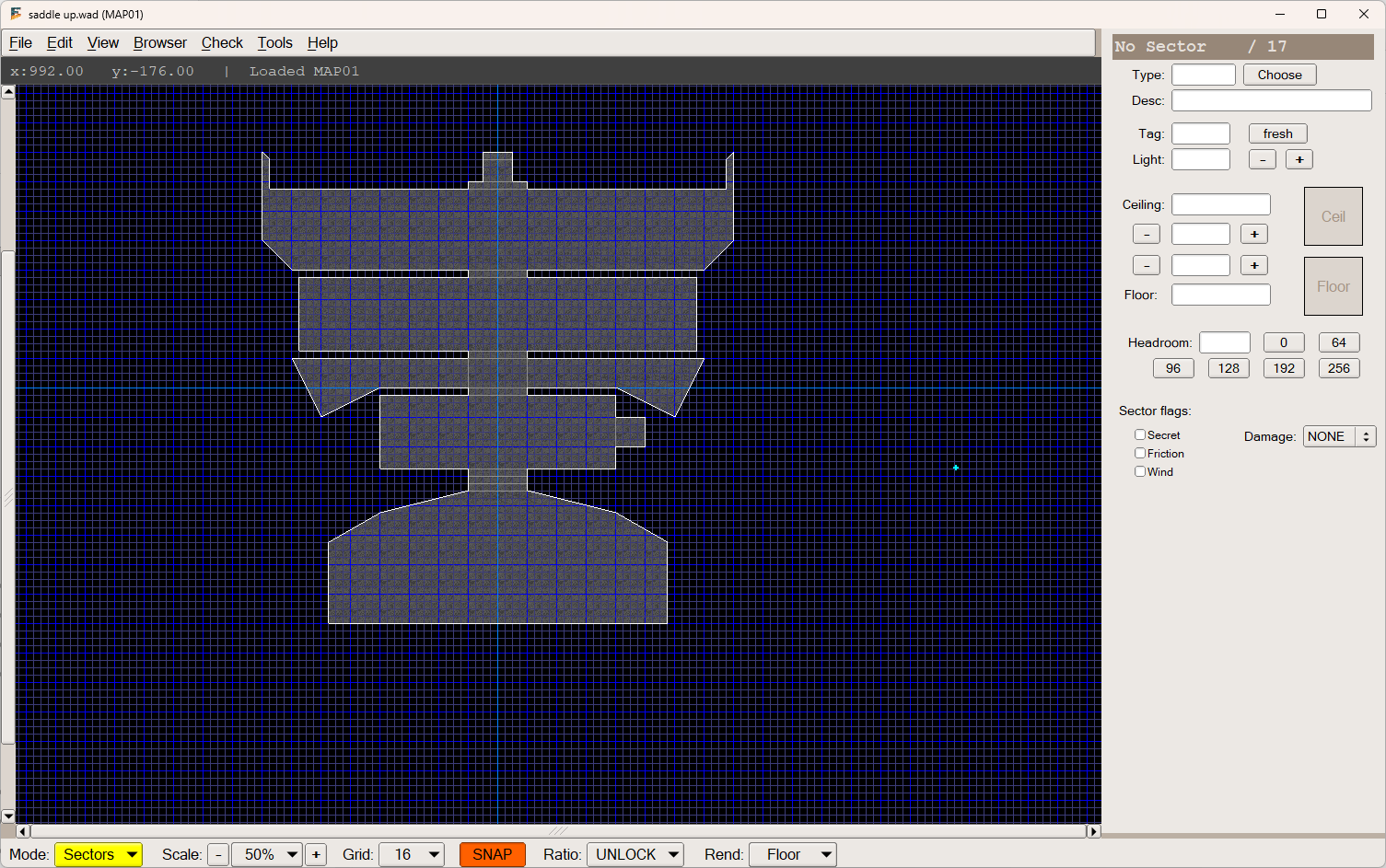Zoom in with the Scale plus button
The width and height of the screenshot is (1386, 868).
316,855
